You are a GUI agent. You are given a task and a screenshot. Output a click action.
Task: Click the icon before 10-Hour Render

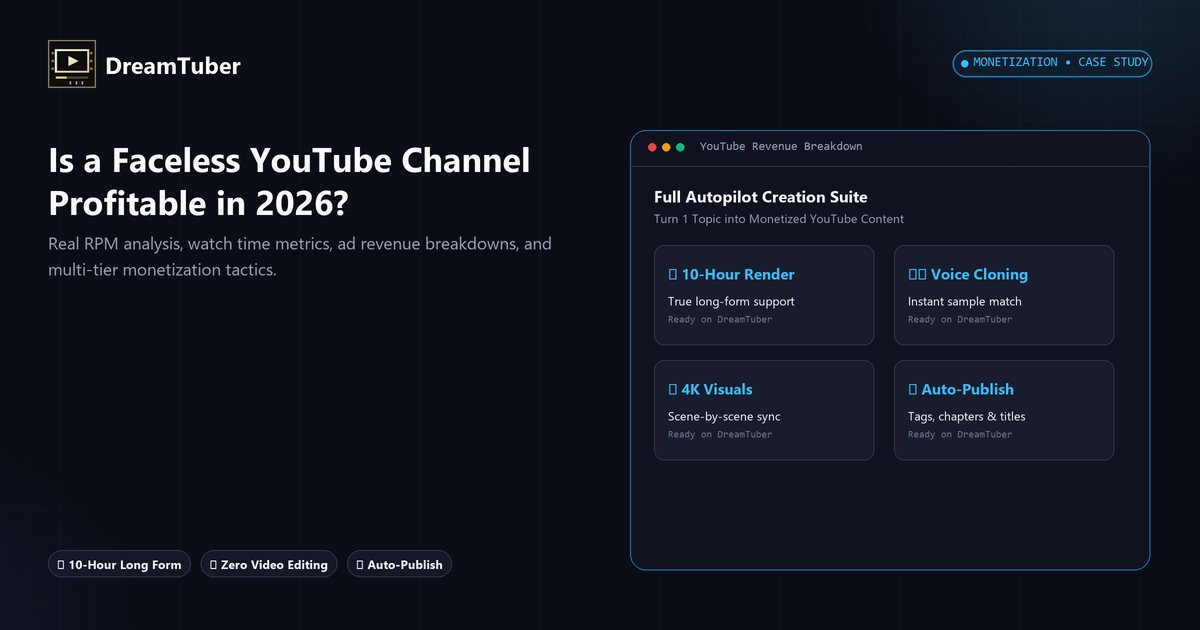(x=673, y=274)
